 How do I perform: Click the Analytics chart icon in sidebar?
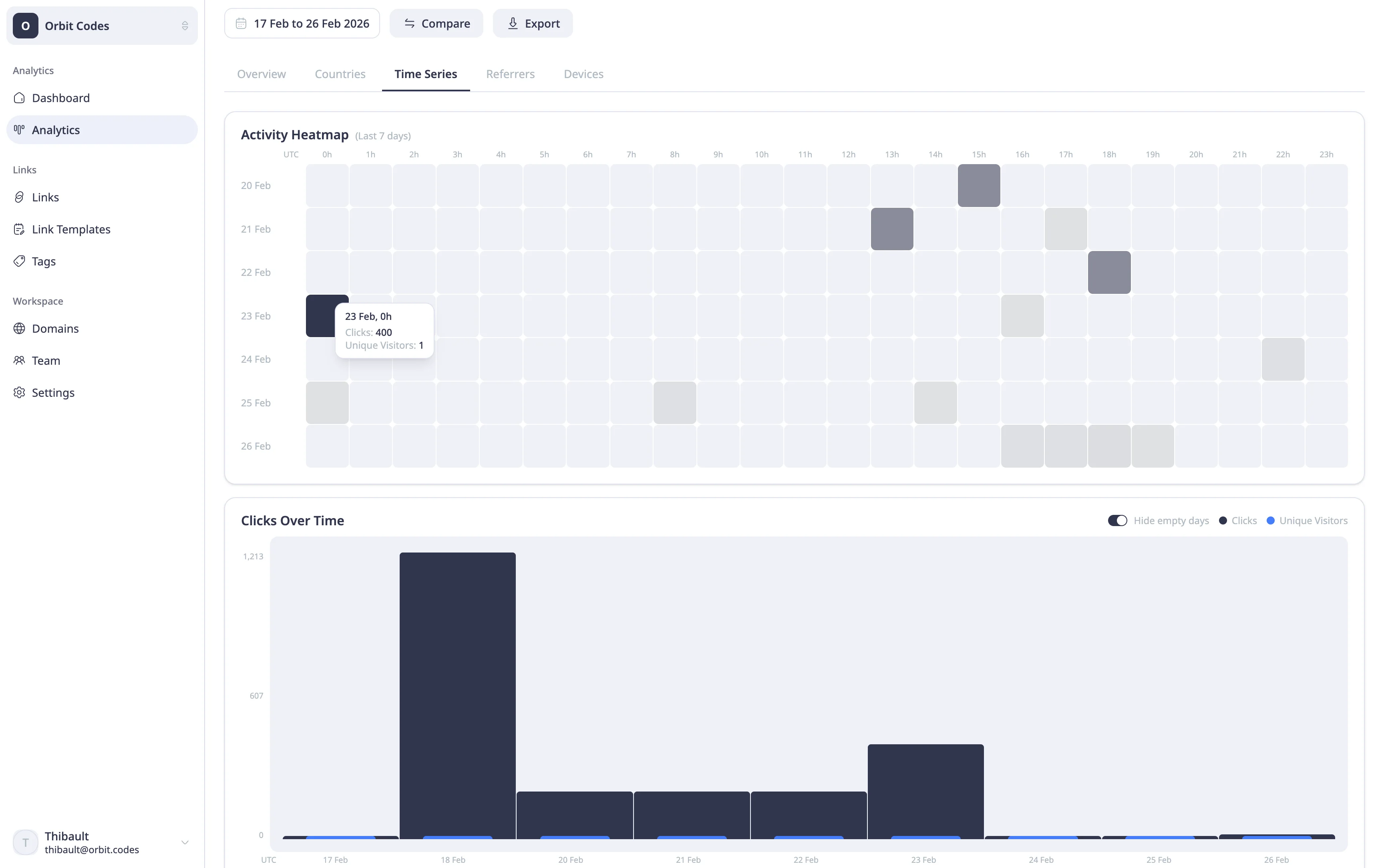coord(19,130)
